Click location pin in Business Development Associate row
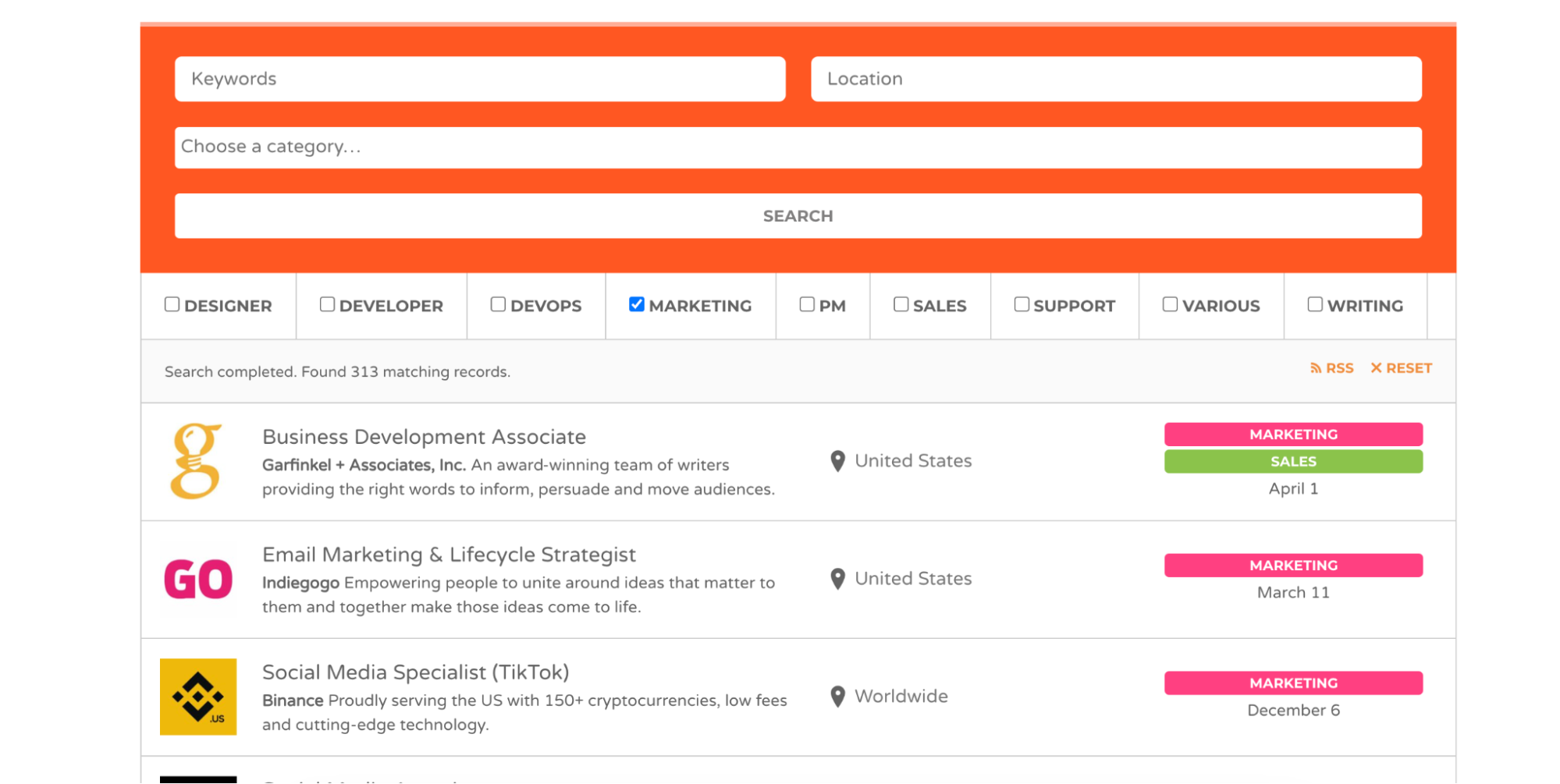 pos(837,462)
